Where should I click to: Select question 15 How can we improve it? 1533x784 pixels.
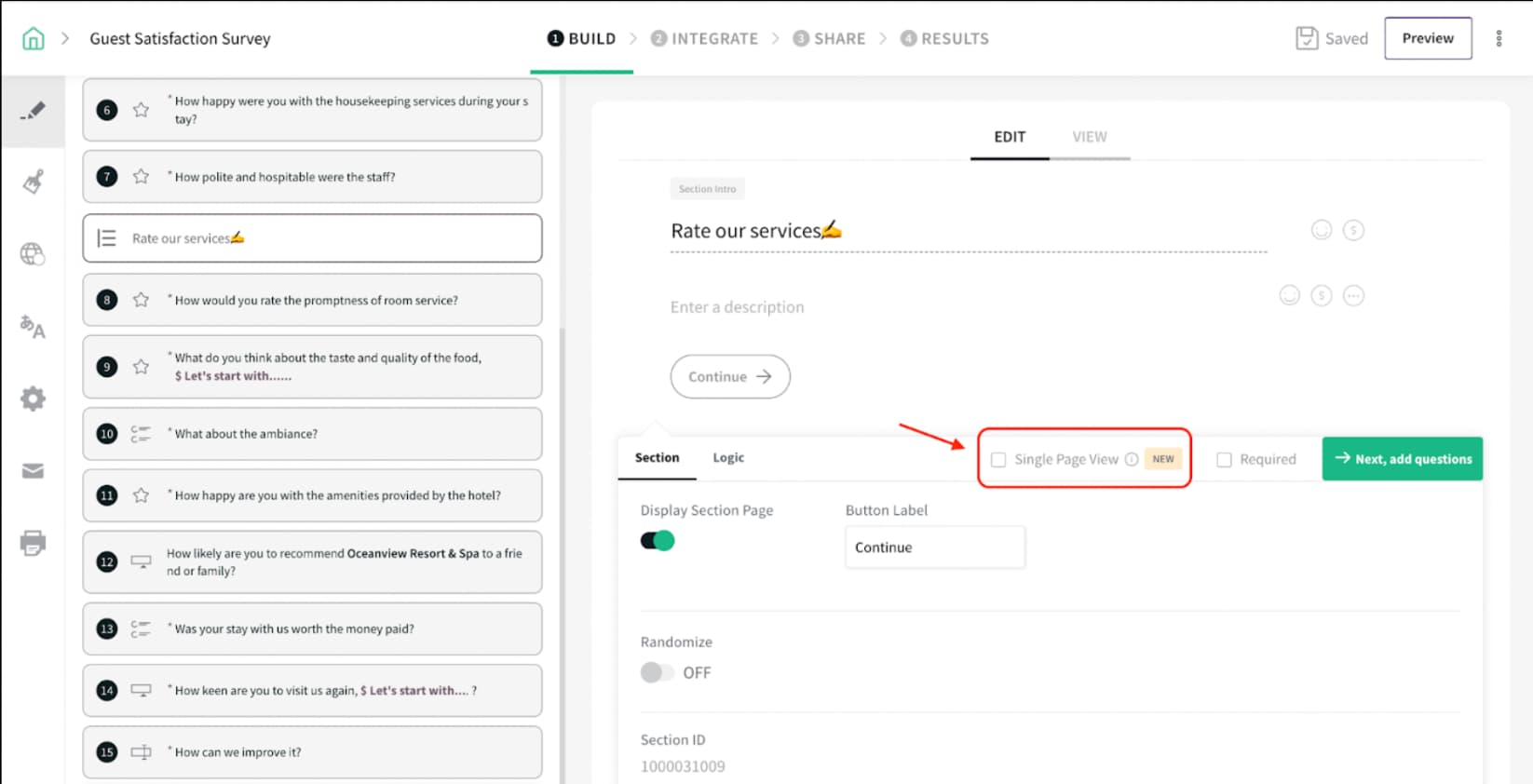coord(312,752)
